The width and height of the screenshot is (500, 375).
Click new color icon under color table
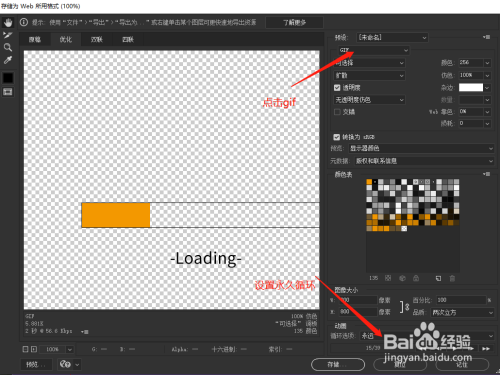pyautogui.click(x=438, y=278)
